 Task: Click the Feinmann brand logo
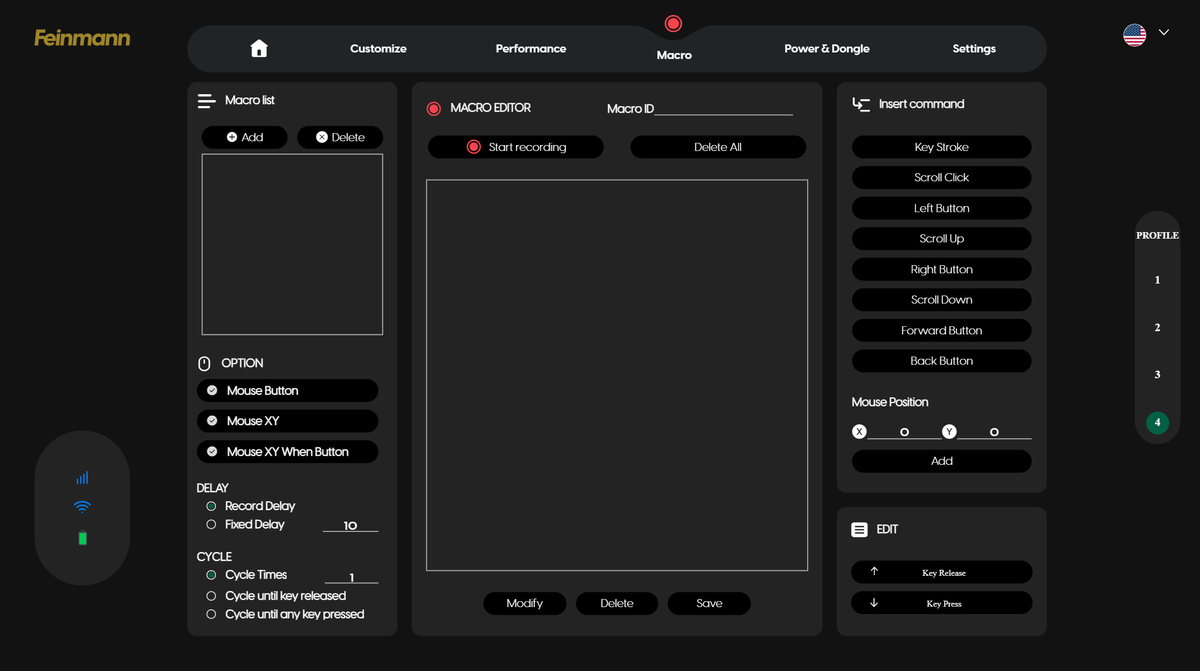(x=82, y=38)
